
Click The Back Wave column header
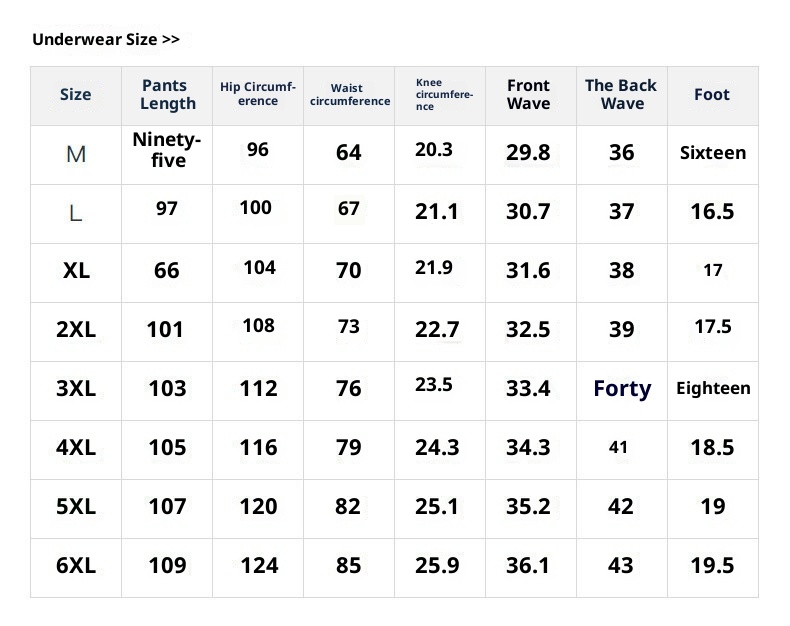point(621,95)
